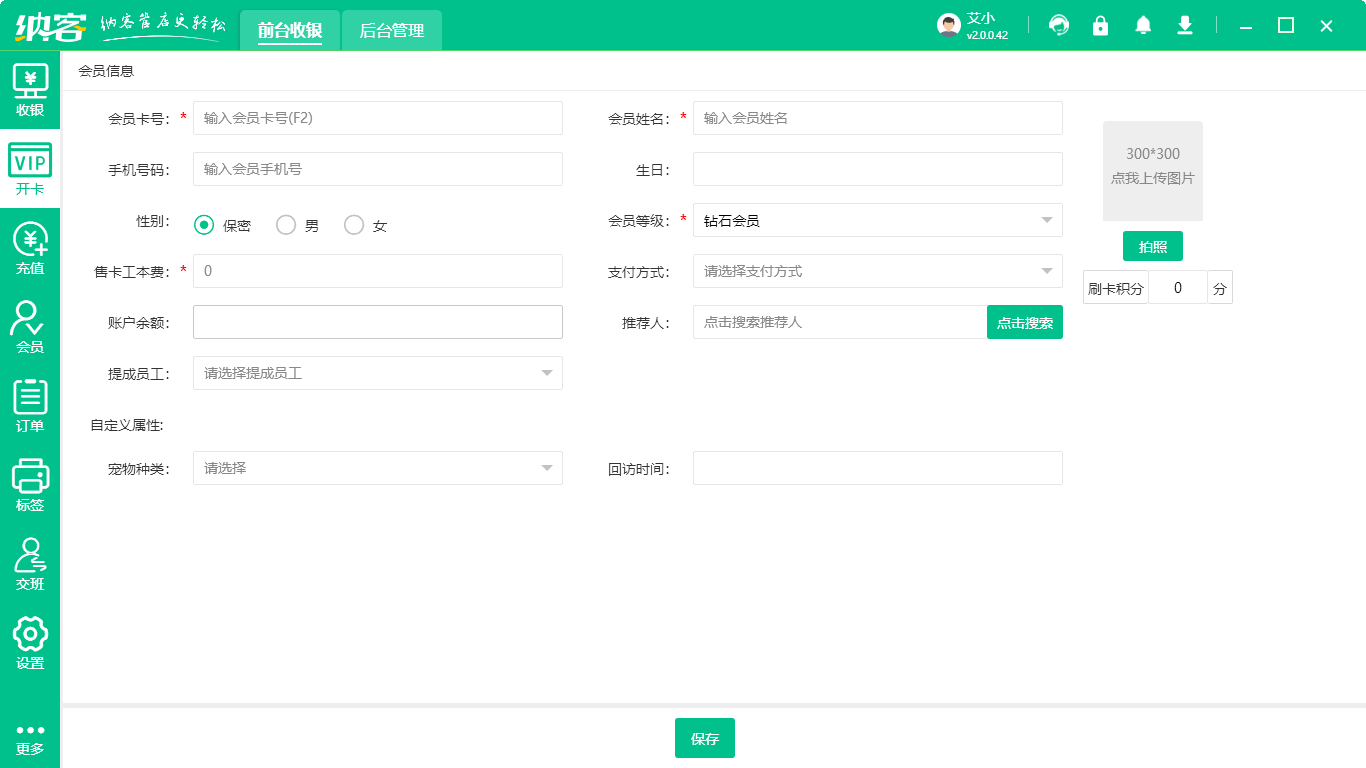The width and height of the screenshot is (1366, 768).
Task: Click the 保存 save button
Action: click(705, 738)
